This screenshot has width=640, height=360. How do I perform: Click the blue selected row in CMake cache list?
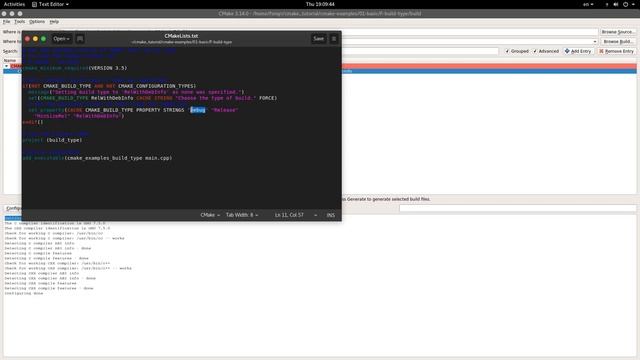coord(489,71)
